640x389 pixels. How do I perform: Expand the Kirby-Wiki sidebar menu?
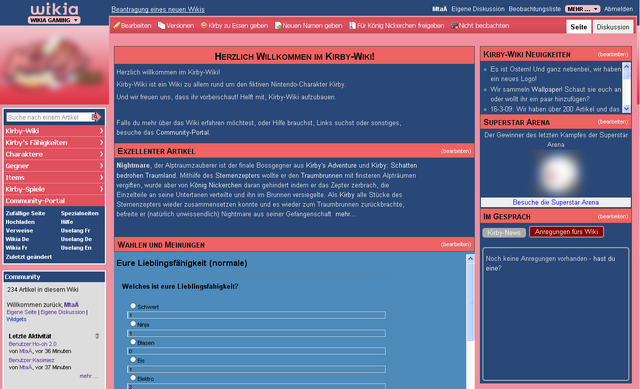point(54,131)
